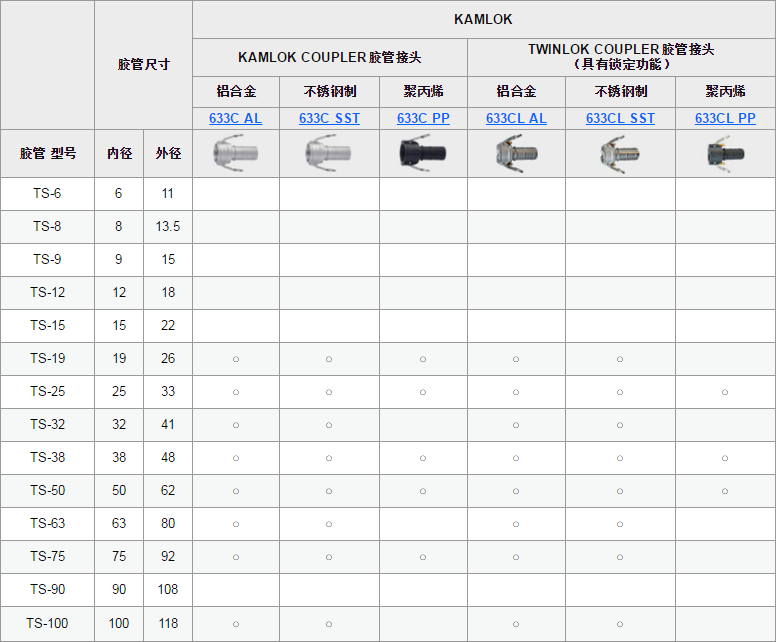This screenshot has height=642, width=776.
Task: Open the 633CL SST link
Action: (x=620, y=118)
